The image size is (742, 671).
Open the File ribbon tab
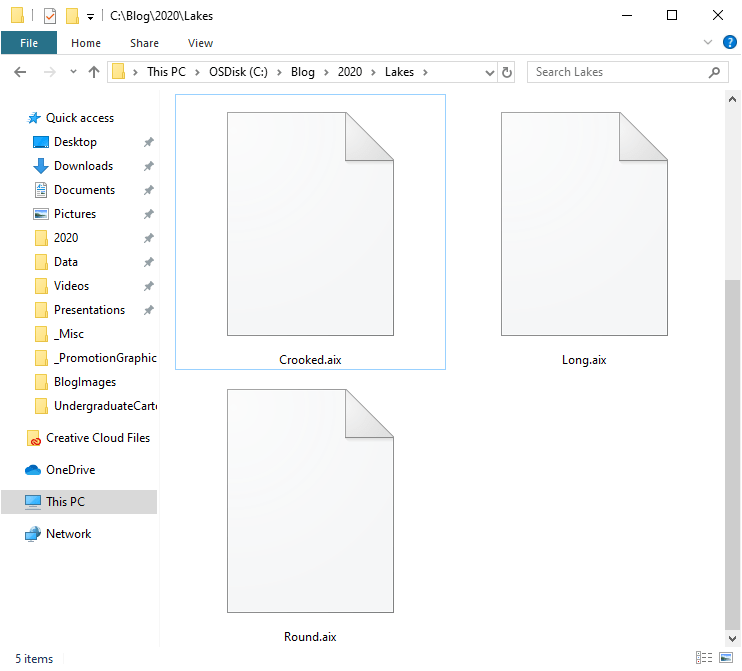(29, 43)
